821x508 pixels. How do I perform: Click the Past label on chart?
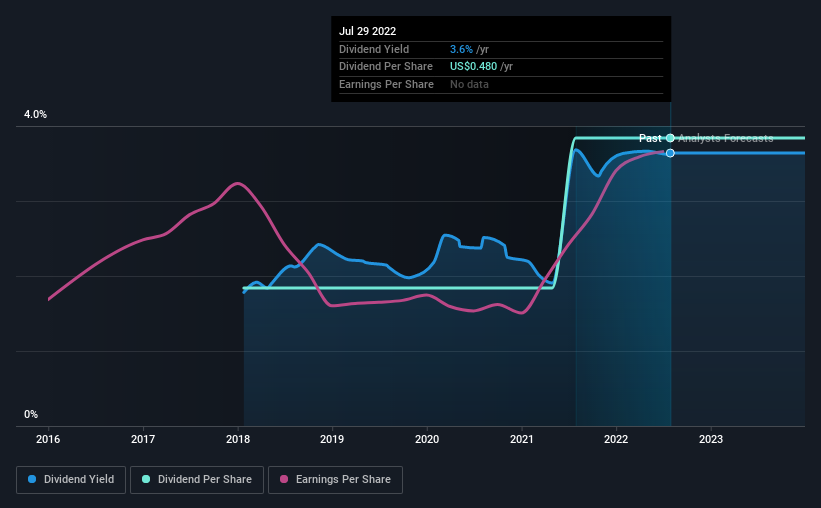coord(650,138)
